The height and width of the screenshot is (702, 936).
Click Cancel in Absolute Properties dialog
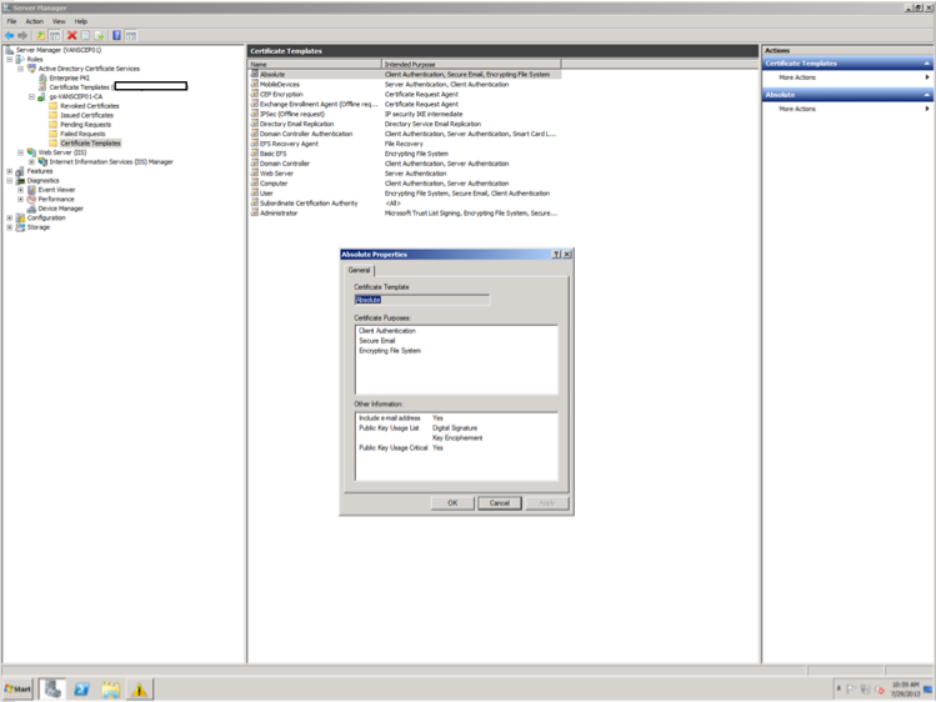(x=499, y=503)
